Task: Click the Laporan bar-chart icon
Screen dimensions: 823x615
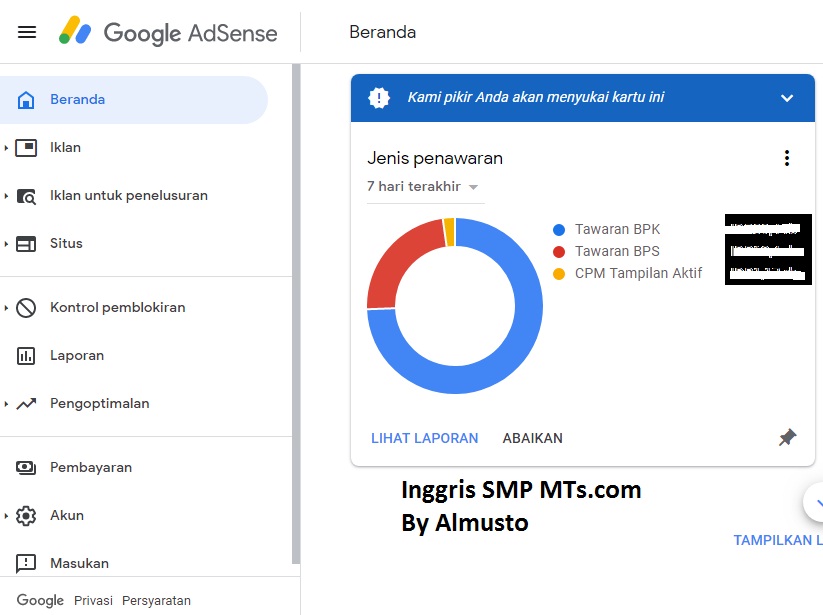Action: [x=24, y=355]
